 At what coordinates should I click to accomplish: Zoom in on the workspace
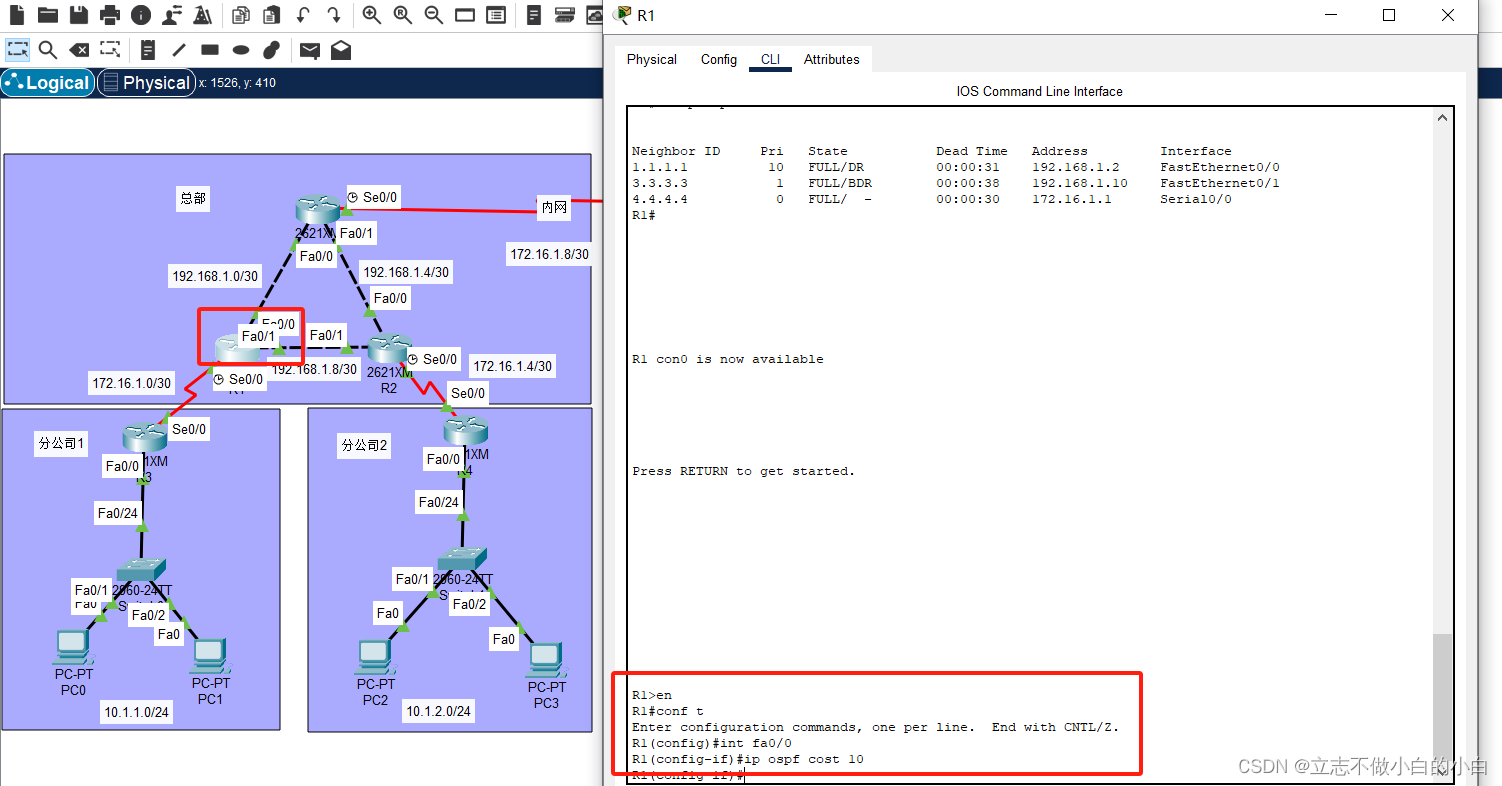coord(371,15)
